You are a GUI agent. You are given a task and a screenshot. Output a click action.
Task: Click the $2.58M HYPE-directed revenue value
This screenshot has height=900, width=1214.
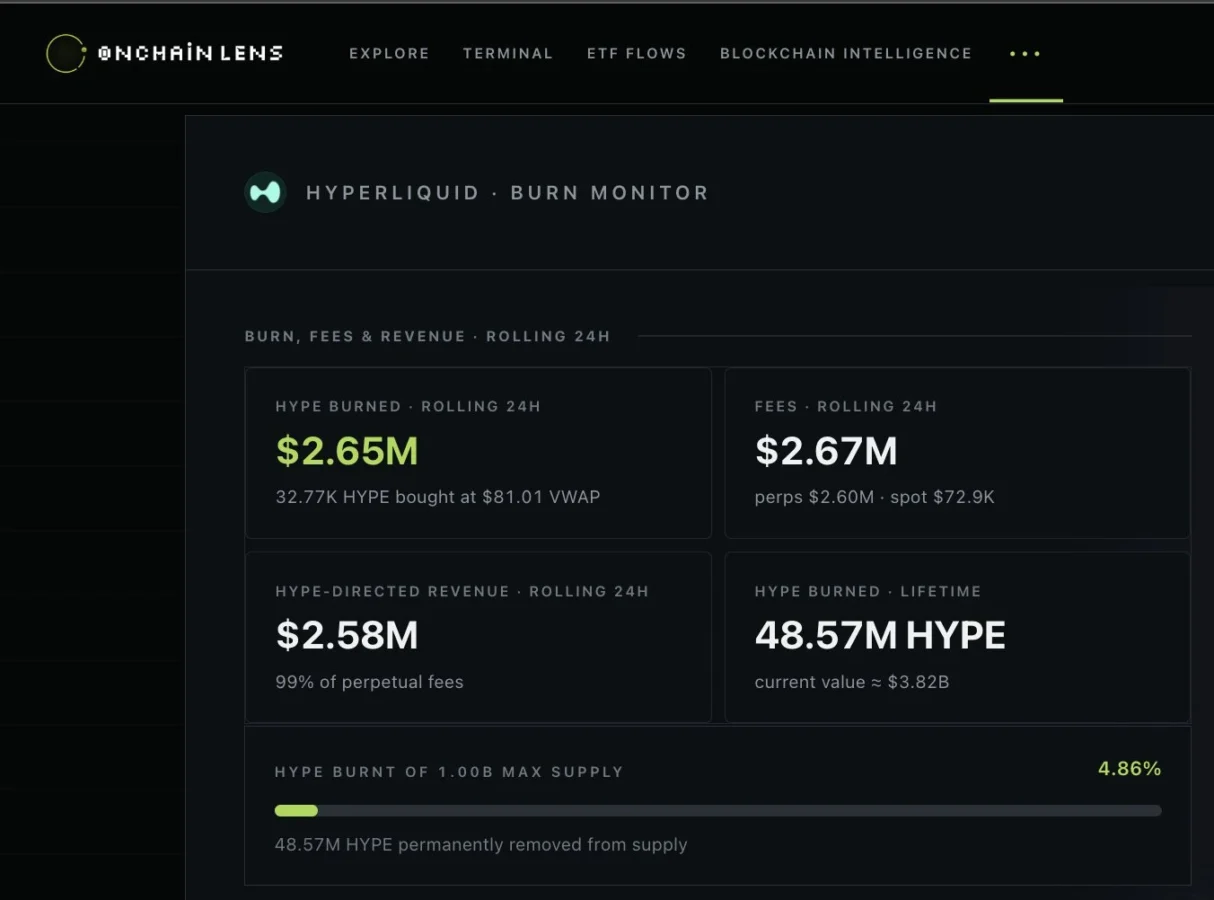[x=347, y=636]
